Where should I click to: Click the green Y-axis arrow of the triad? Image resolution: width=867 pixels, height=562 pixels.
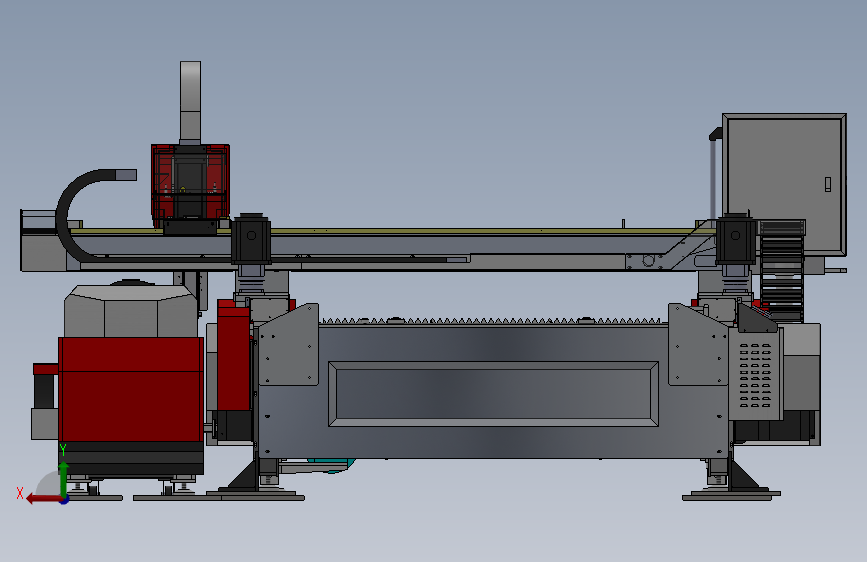pyautogui.click(x=64, y=479)
